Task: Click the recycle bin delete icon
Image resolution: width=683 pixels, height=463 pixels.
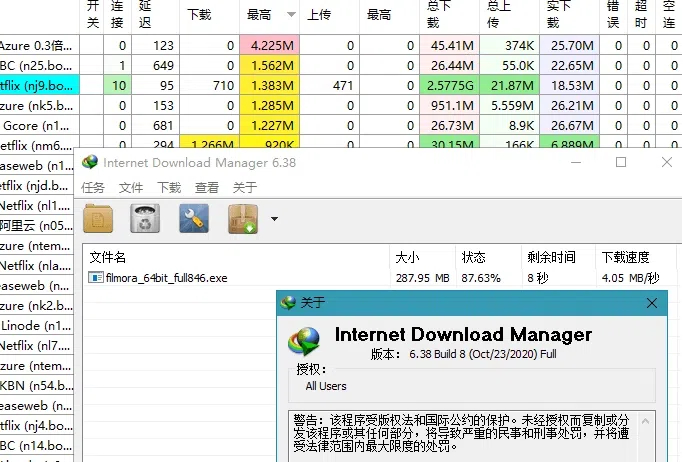Action: click(145, 219)
